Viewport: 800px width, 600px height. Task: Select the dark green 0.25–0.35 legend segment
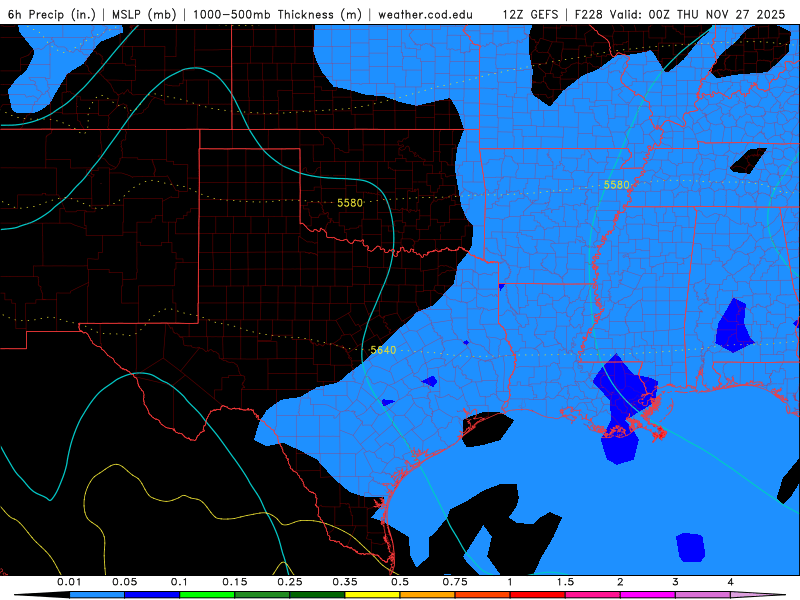[x=317, y=595]
